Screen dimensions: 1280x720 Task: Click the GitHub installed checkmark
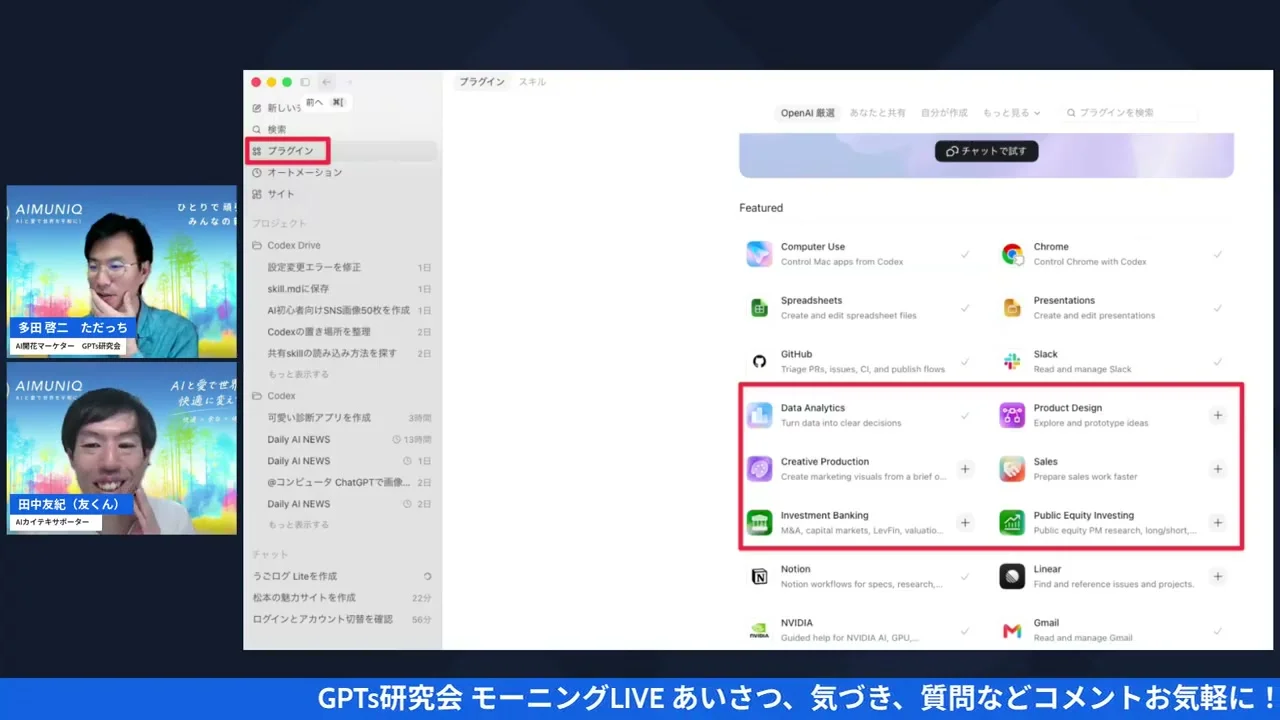pos(965,361)
